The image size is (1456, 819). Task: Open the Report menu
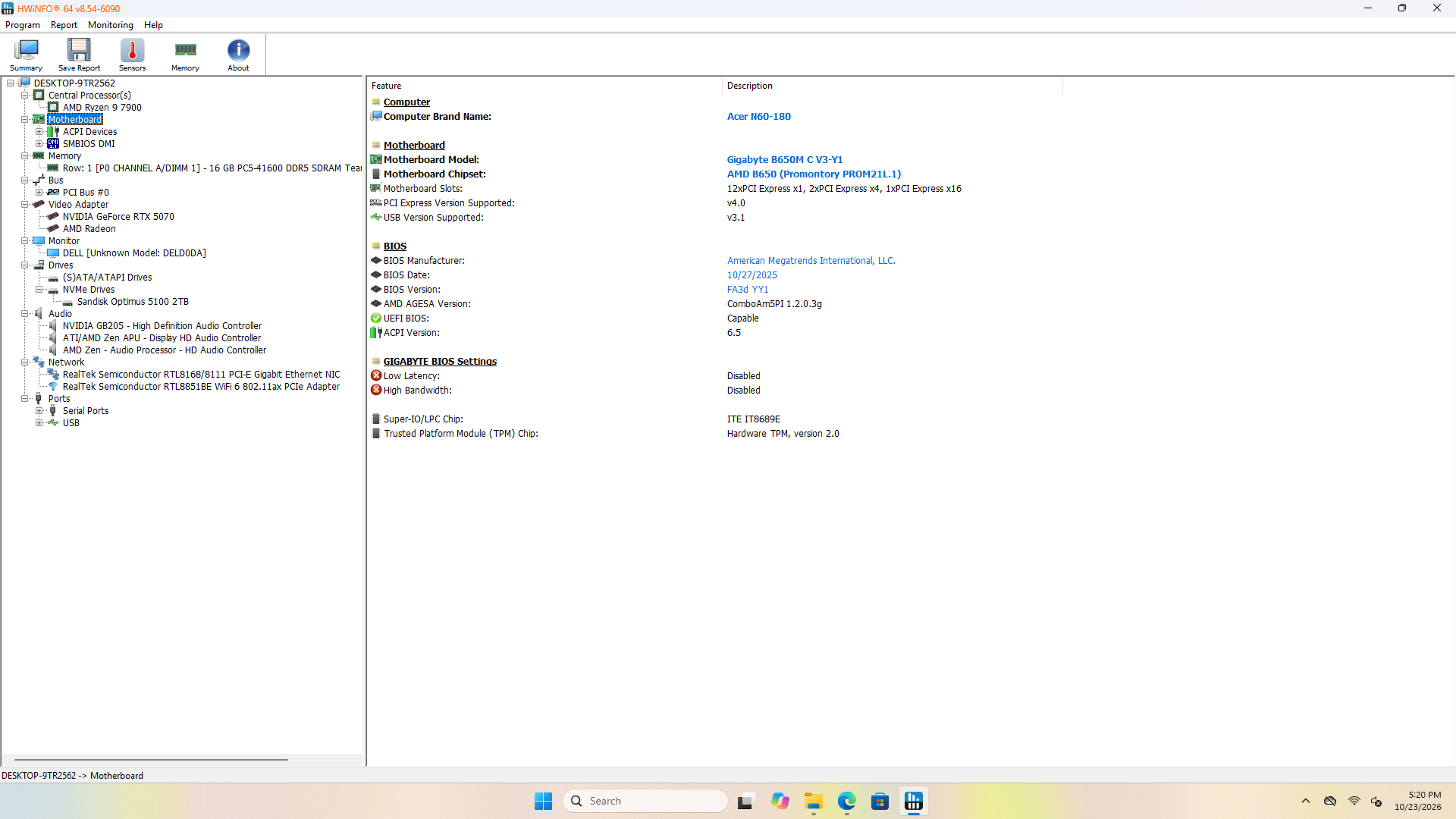[64, 25]
